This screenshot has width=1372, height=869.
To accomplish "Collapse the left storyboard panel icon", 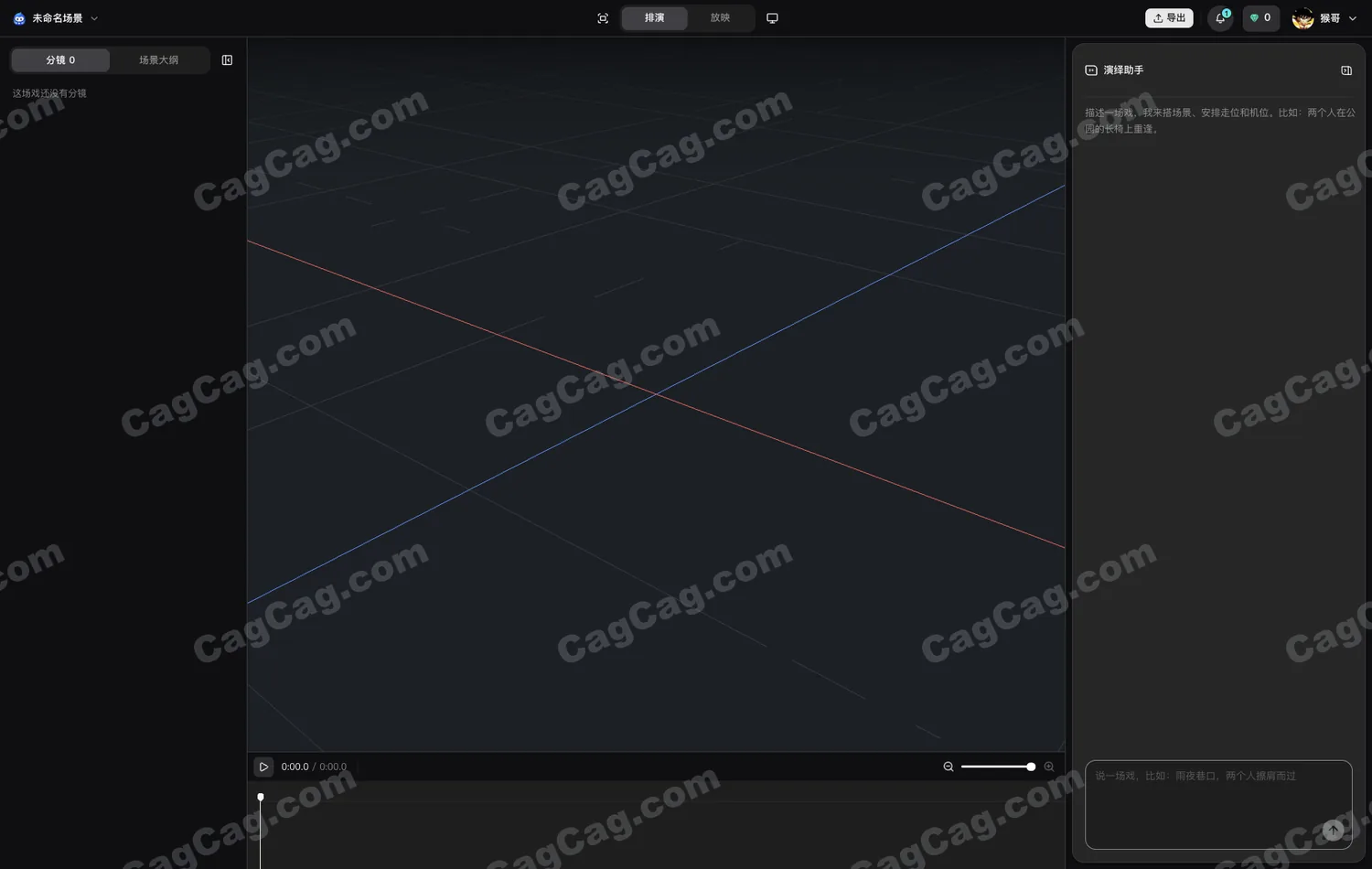I will (x=227, y=60).
